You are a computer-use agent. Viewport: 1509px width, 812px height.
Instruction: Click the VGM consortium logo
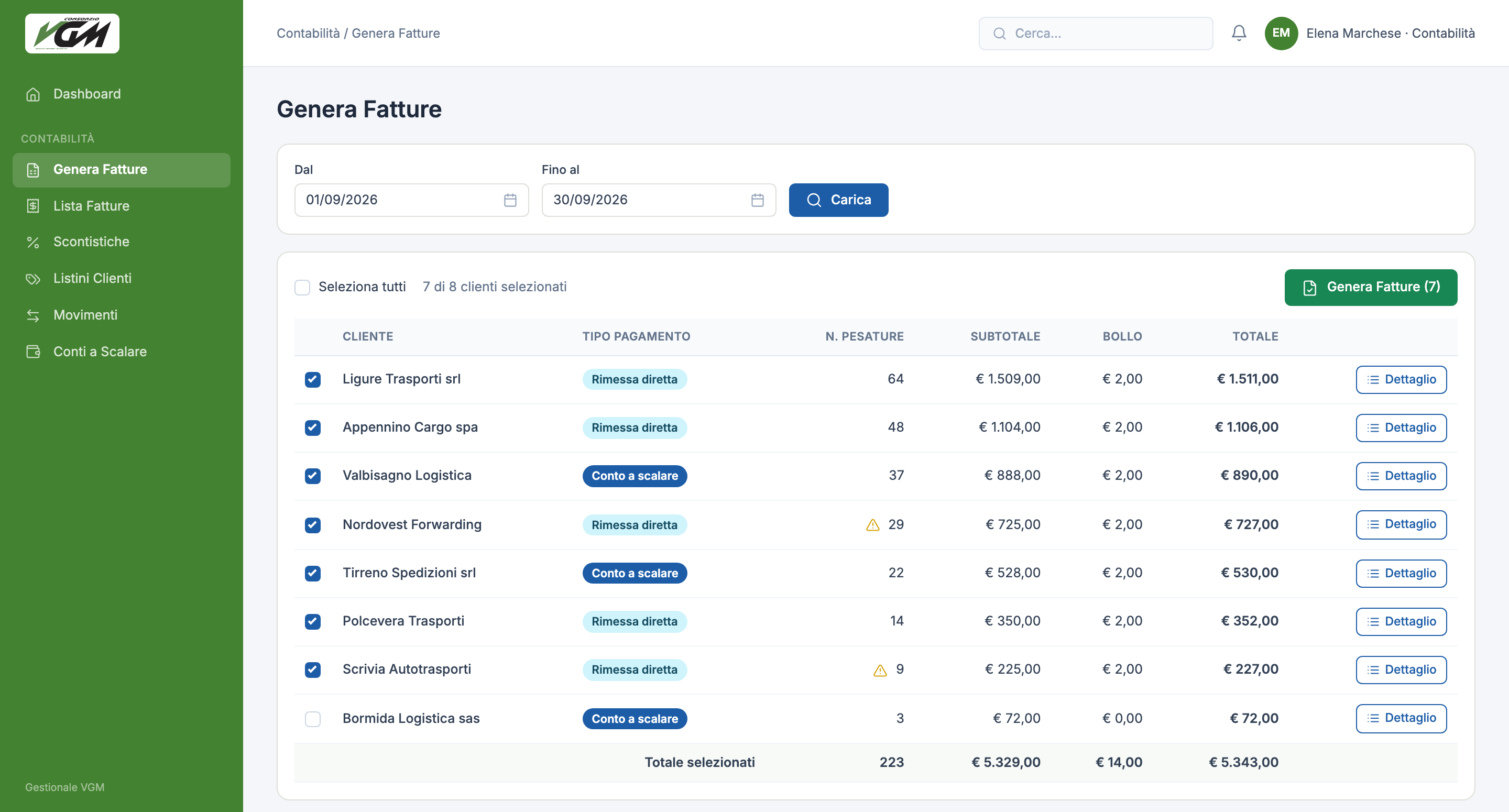tap(72, 34)
